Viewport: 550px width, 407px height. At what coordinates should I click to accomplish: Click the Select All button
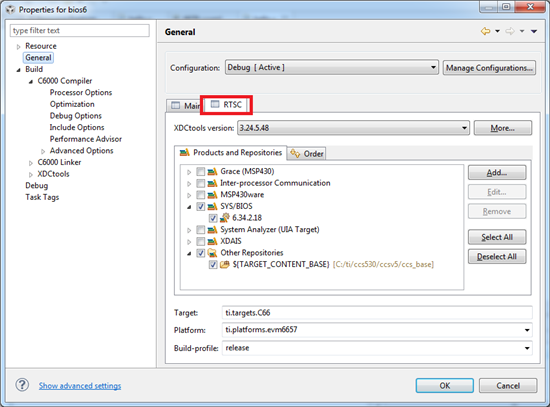(497, 237)
